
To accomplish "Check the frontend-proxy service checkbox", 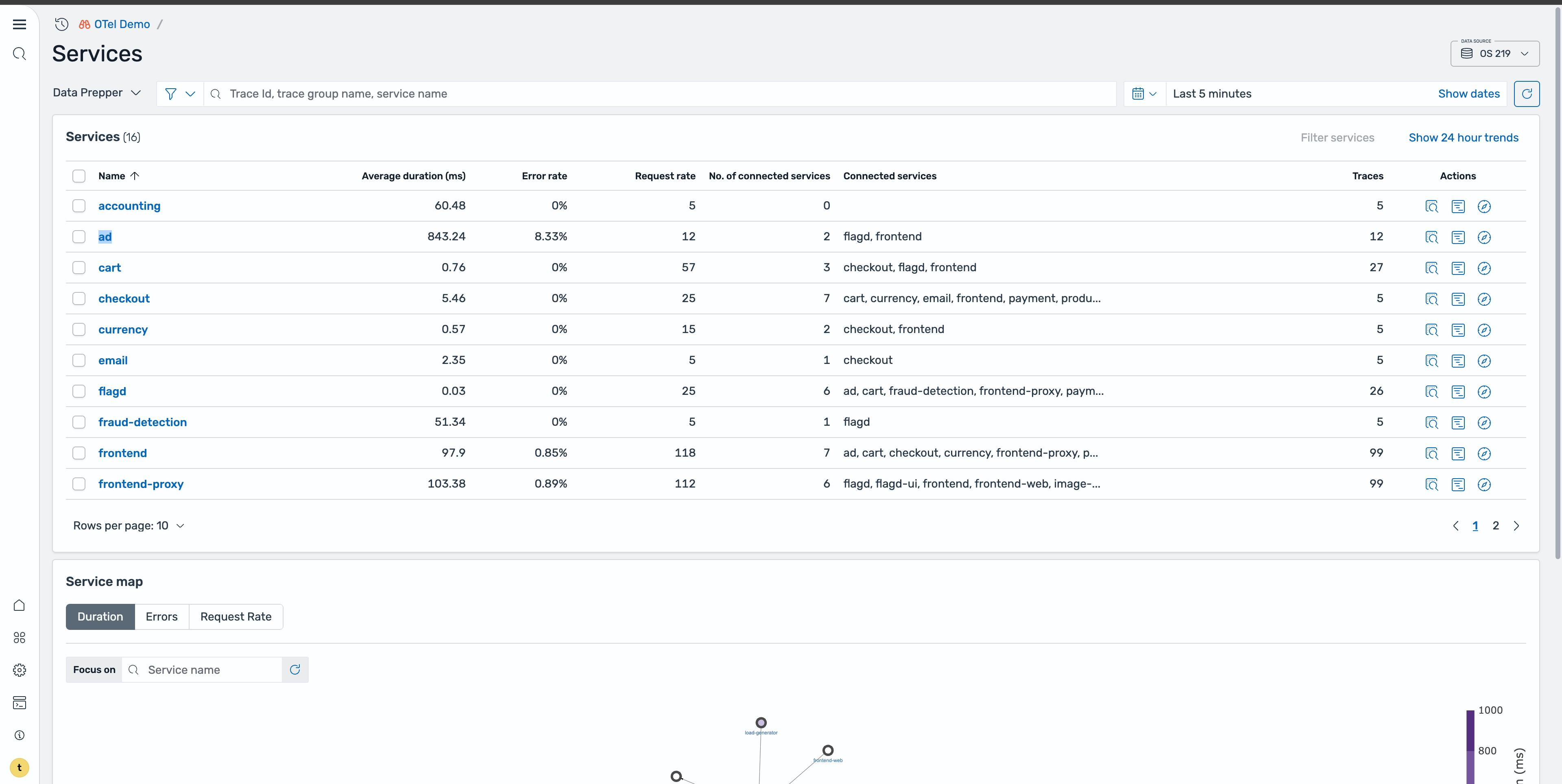I will (79, 484).
